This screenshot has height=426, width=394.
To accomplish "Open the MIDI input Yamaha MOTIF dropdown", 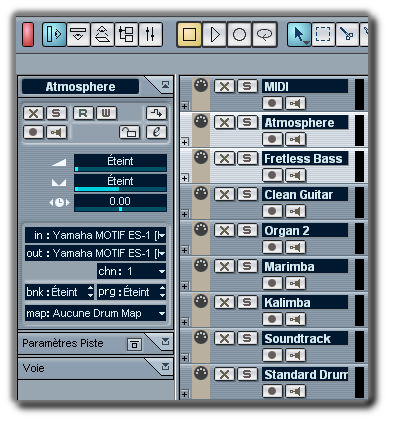I will [x=95, y=235].
